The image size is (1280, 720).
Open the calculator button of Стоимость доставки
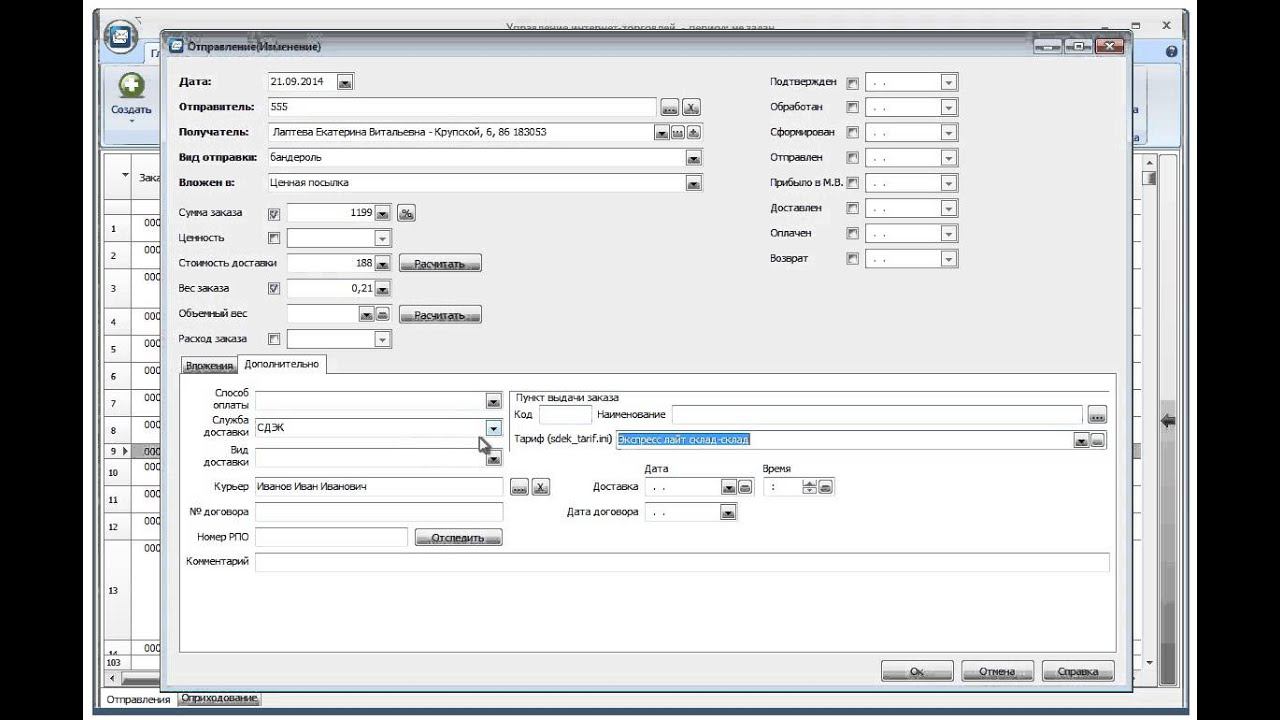pos(382,263)
